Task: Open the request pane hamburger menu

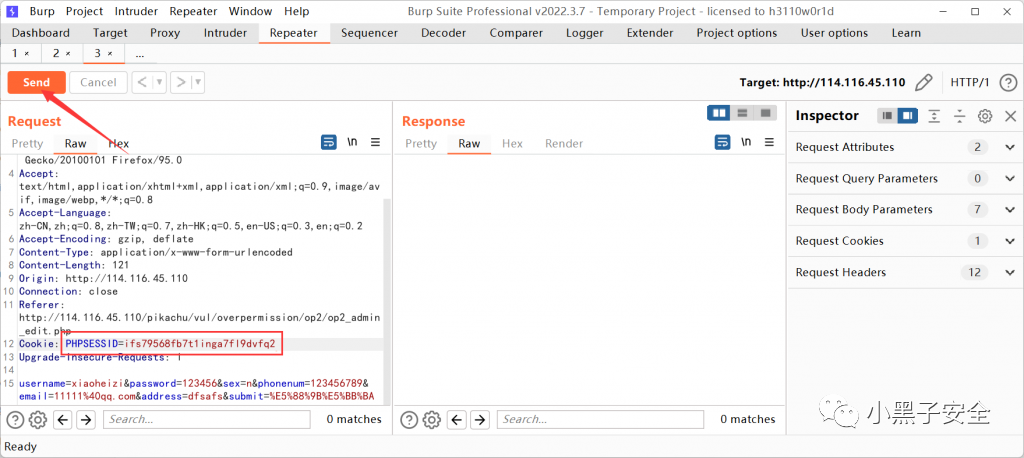Action: tap(376, 143)
